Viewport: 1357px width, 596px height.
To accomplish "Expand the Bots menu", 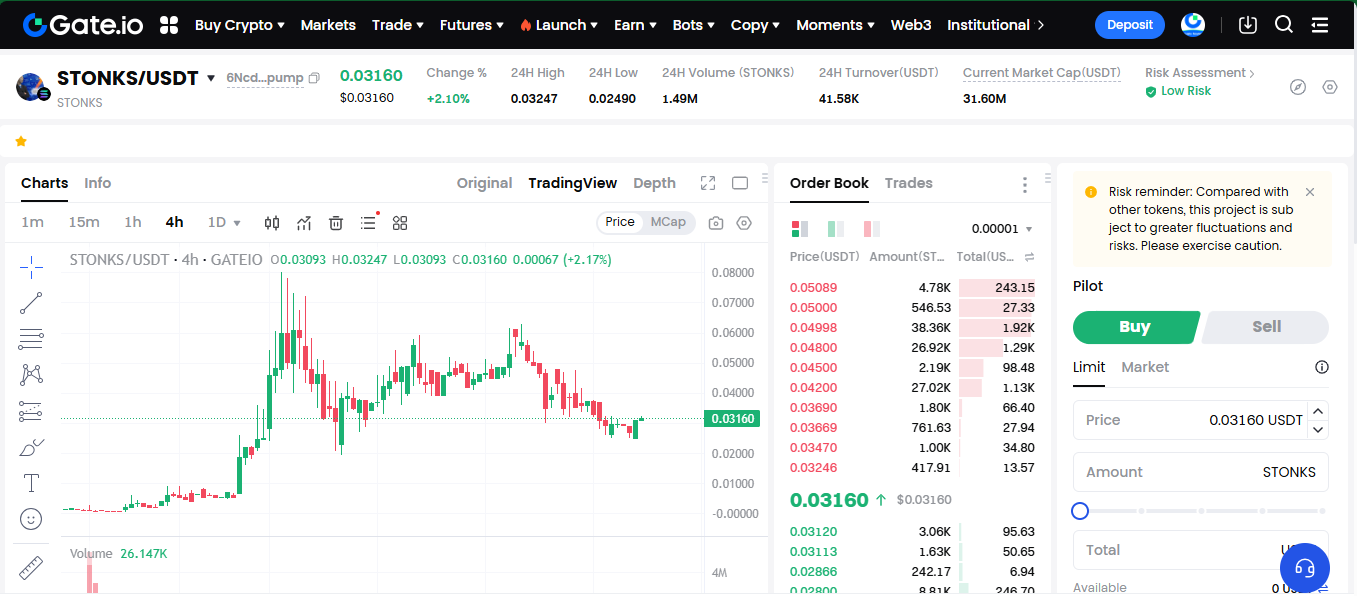I will click(x=694, y=25).
